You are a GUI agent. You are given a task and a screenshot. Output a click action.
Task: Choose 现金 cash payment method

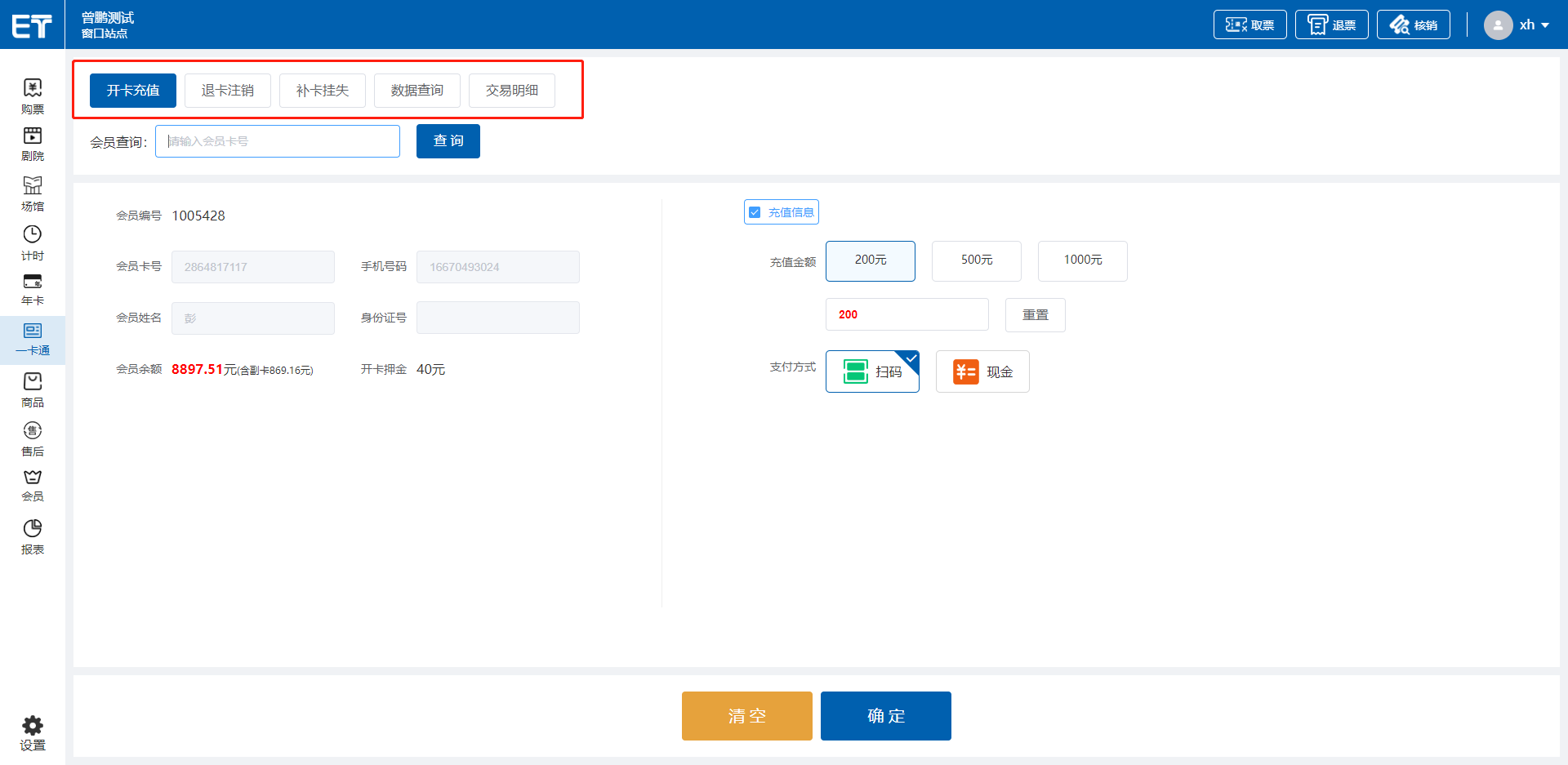[982, 371]
